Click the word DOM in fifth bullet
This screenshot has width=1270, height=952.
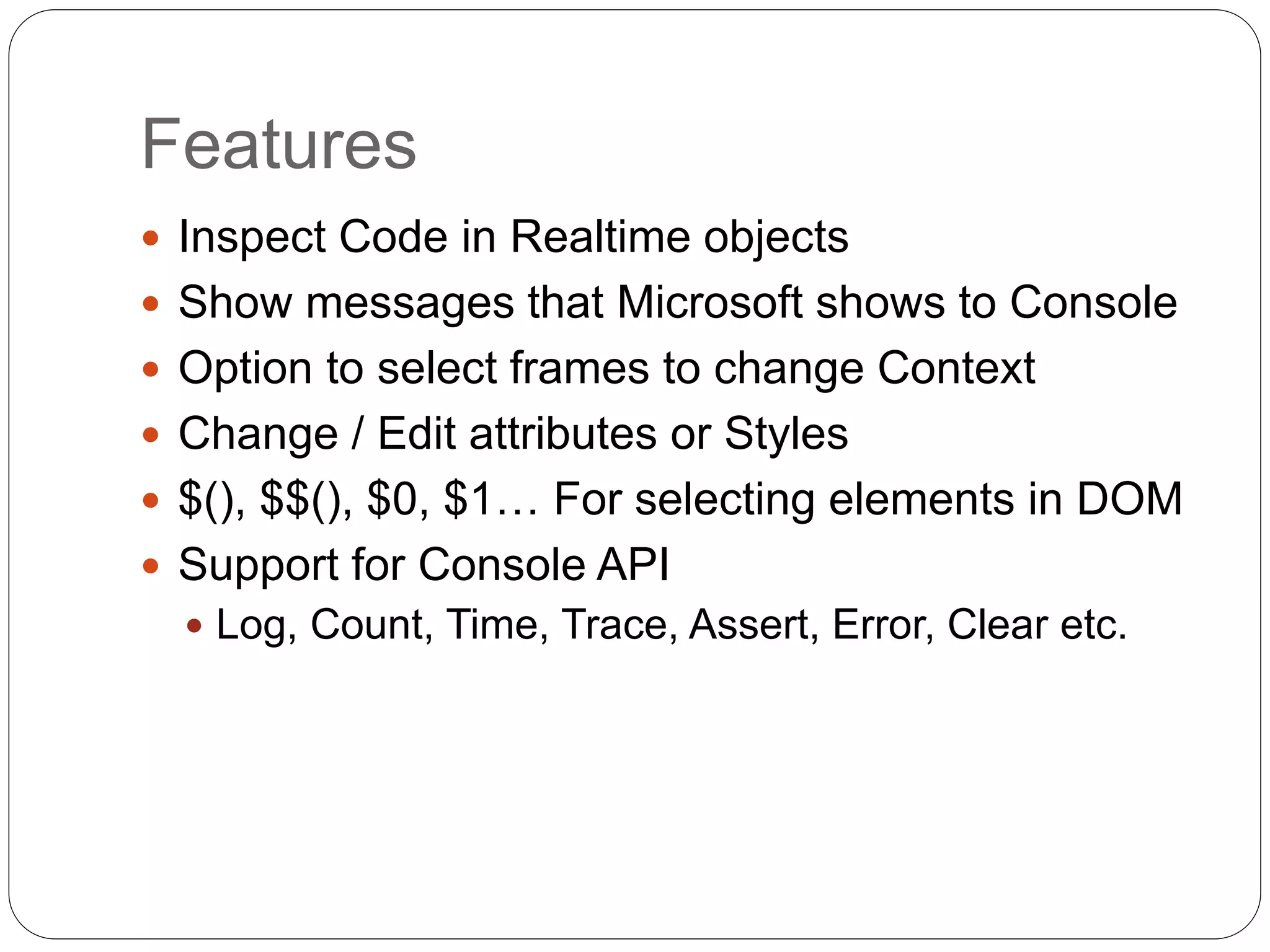pos(1129,499)
